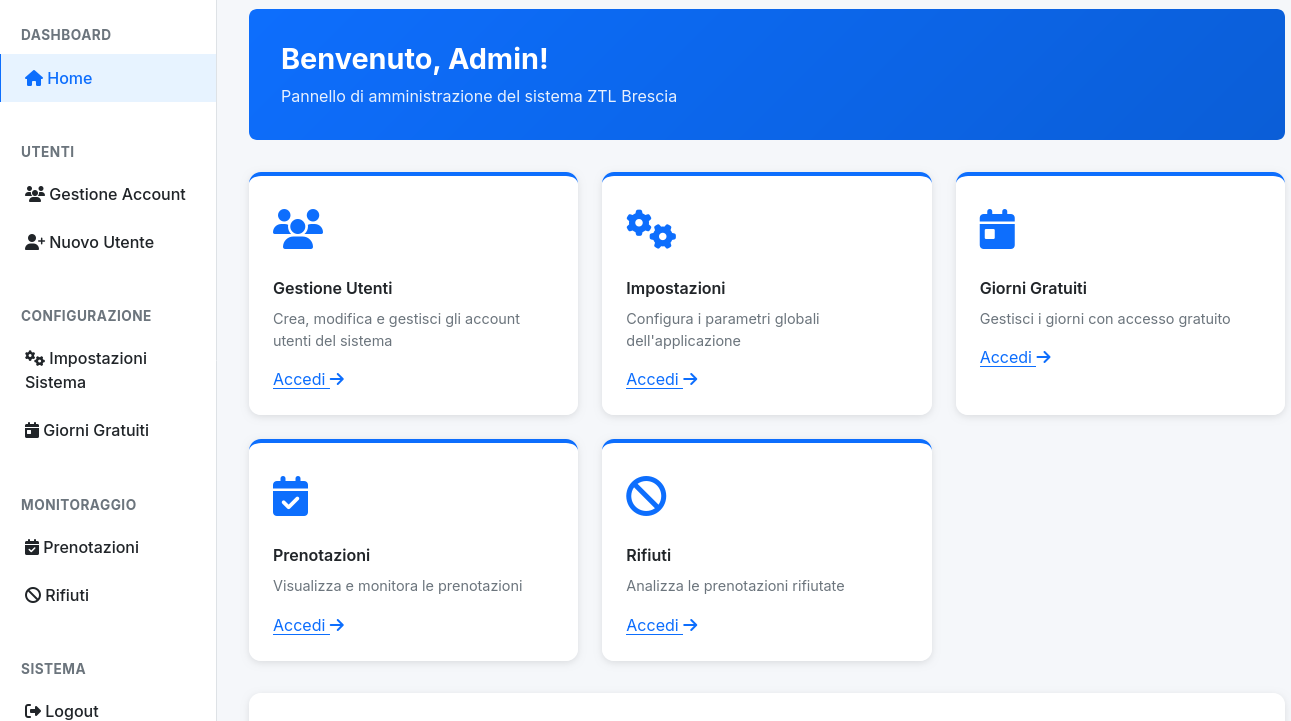Click the Home house icon in sidebar
The width and height of the screenshot is (1291, 721).
click(x=34, y=78)
